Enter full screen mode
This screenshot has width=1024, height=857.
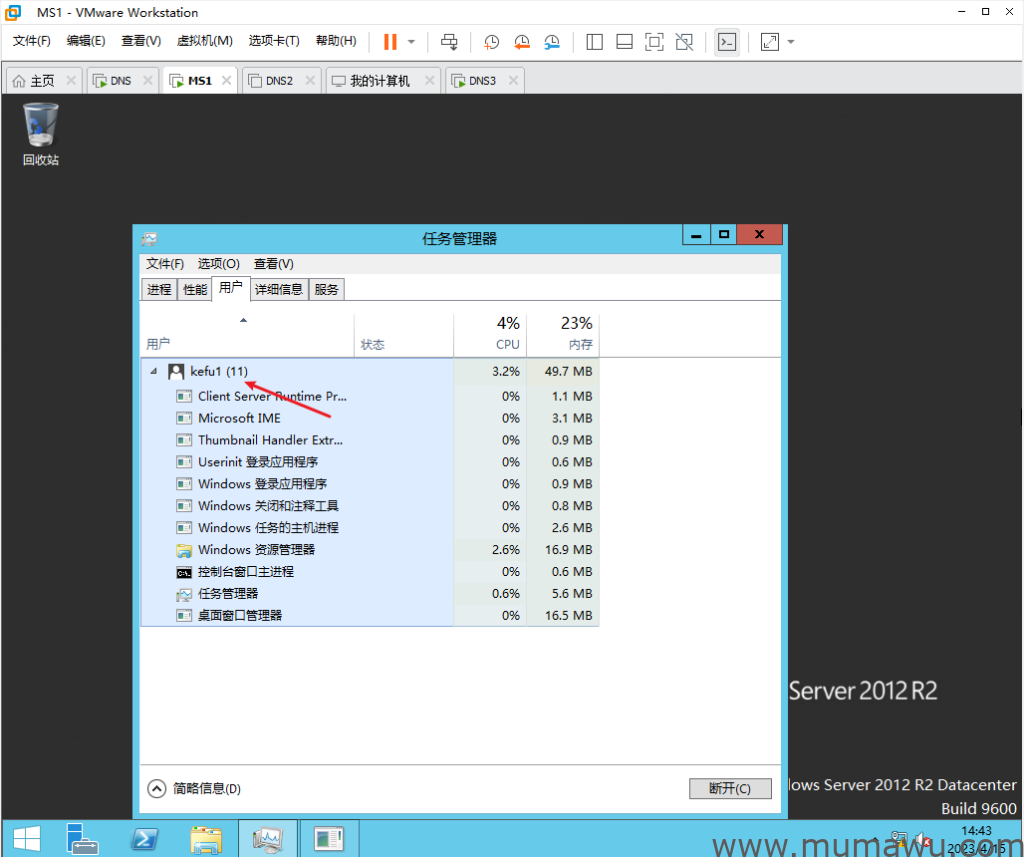pos(654,42)
